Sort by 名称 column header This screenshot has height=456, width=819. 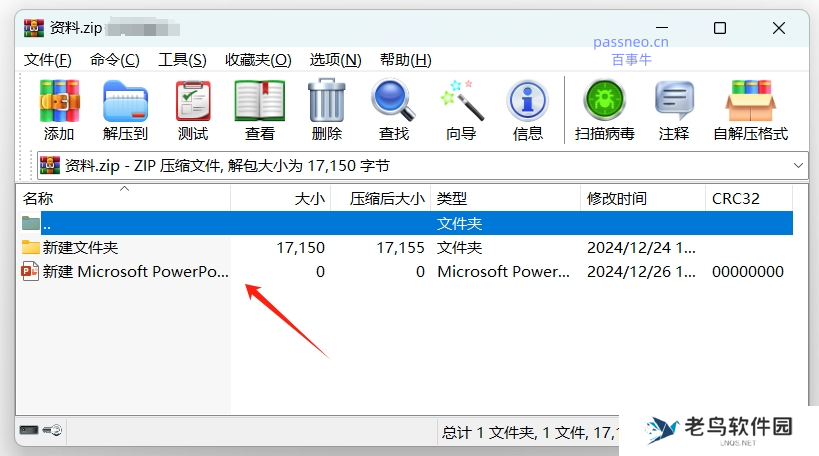click(123, 198)
